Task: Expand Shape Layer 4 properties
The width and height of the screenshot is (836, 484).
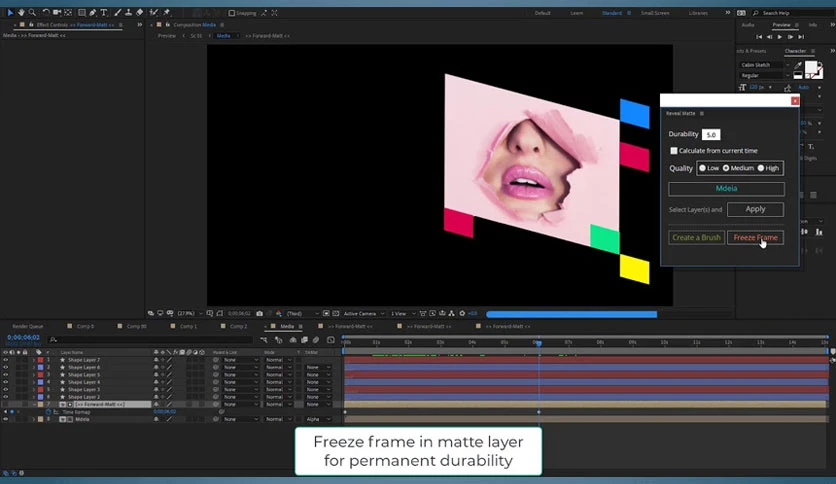Action: pos(34,382)
